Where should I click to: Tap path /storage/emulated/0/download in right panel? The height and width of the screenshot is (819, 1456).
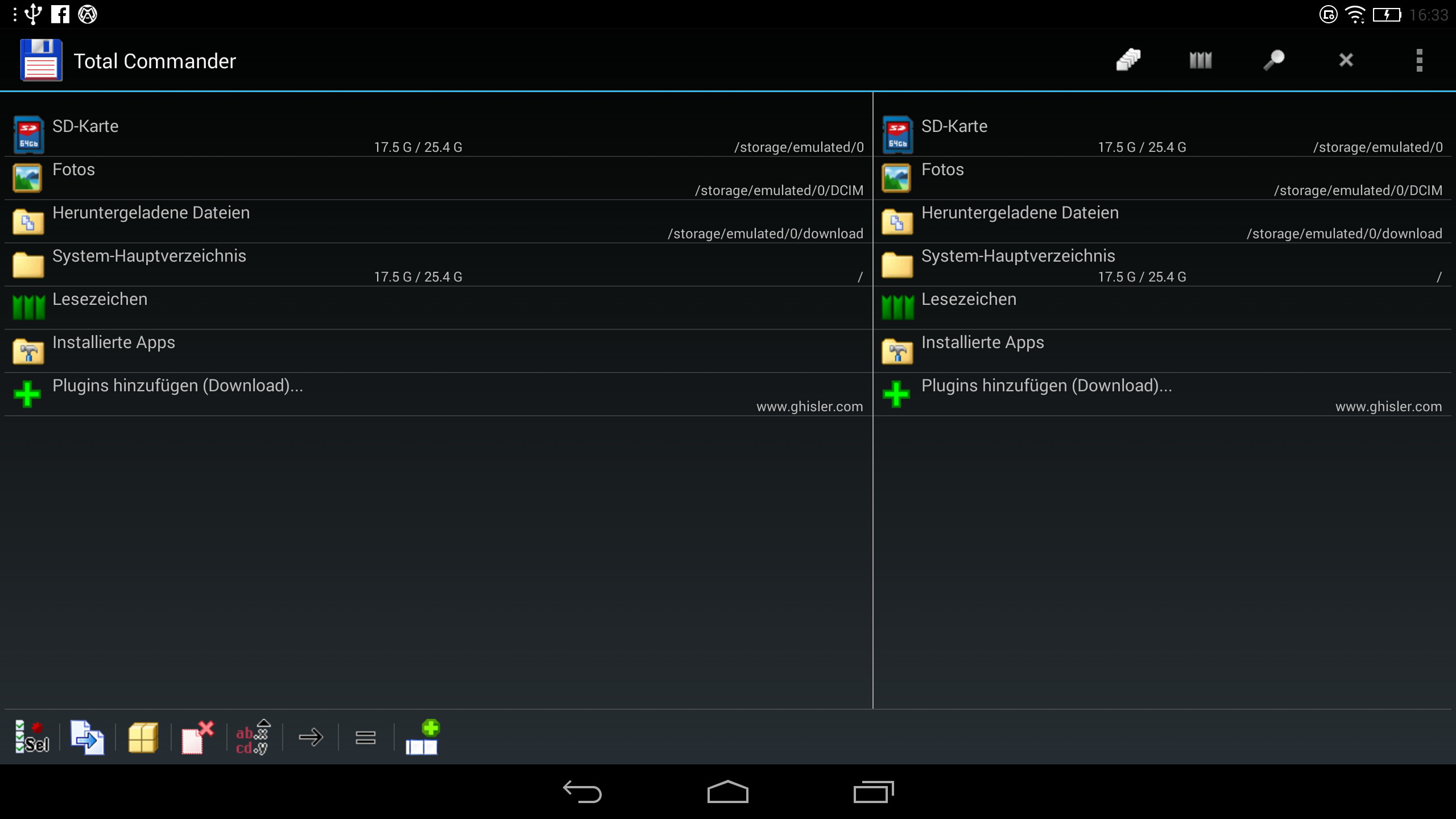(x=1345, y=234)
